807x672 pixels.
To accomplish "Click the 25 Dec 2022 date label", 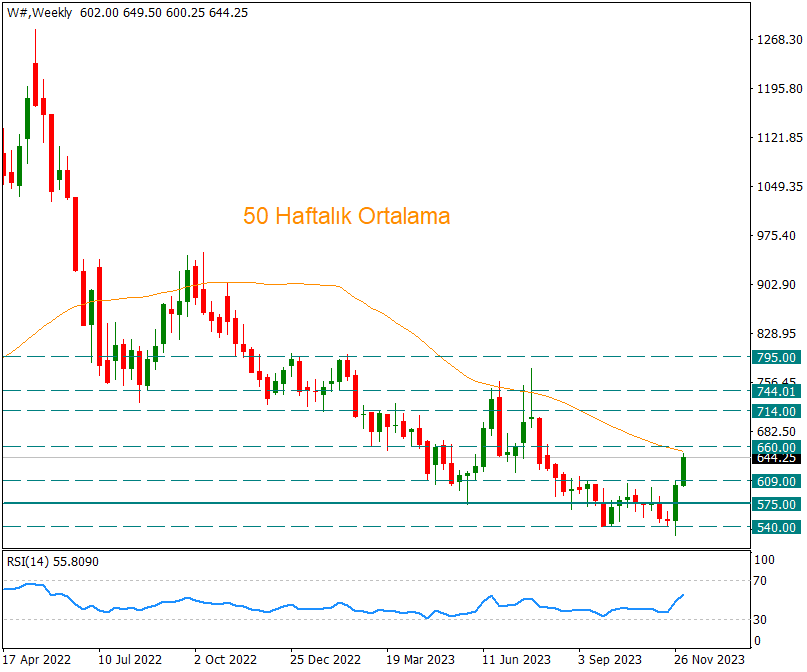I will (x=325, y=660).
